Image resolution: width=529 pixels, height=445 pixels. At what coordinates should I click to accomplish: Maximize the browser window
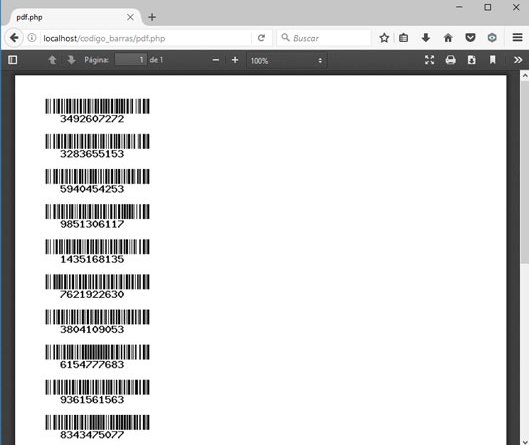pos(488,7)
